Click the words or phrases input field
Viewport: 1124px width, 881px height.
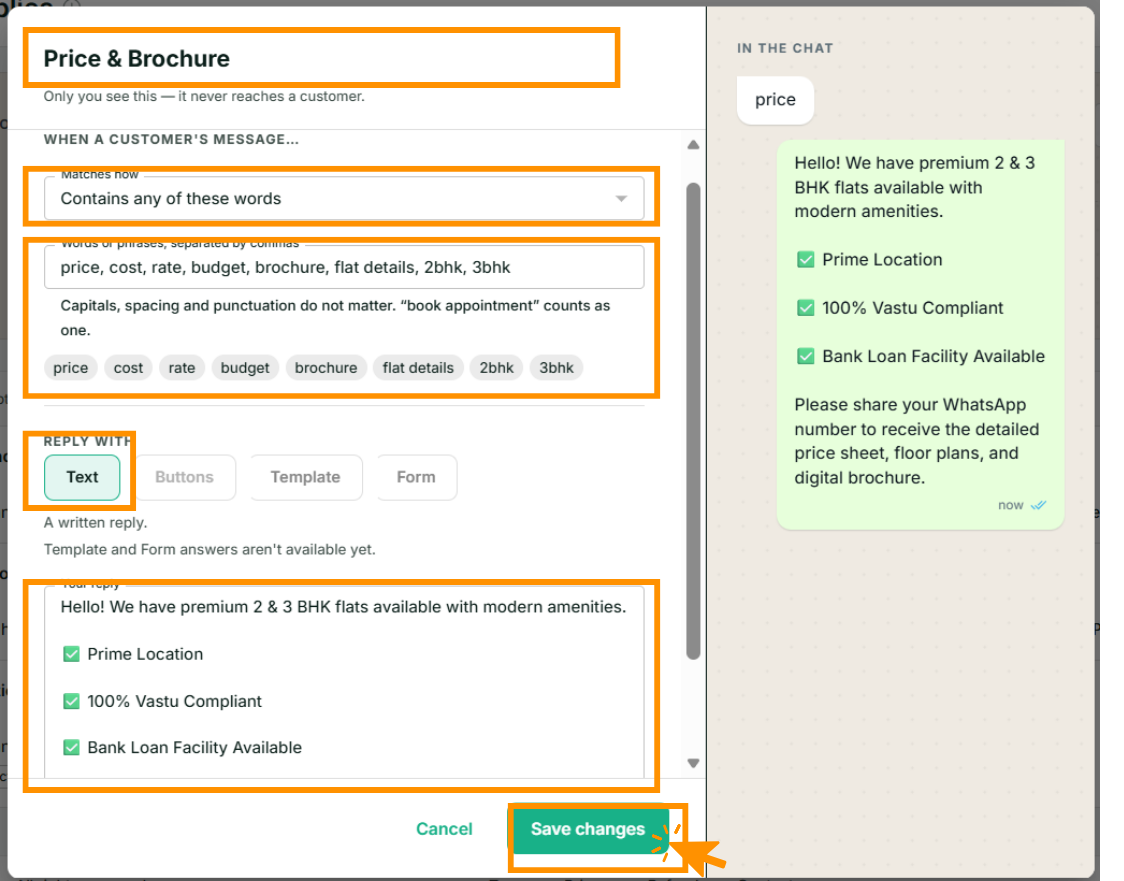(344, 267)
